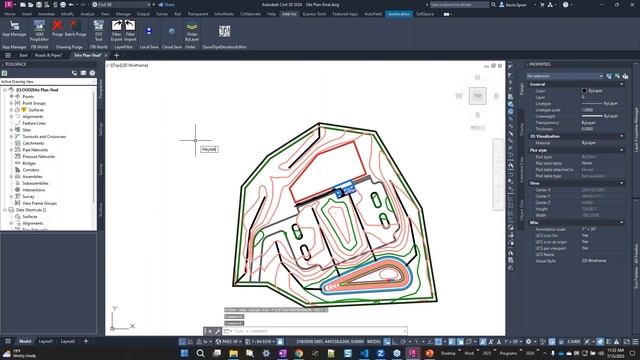This screenshot has height=360, width=640.
Task: Start the Batch Purge tool
Action: pyautogui.click(x=76, y=29)
